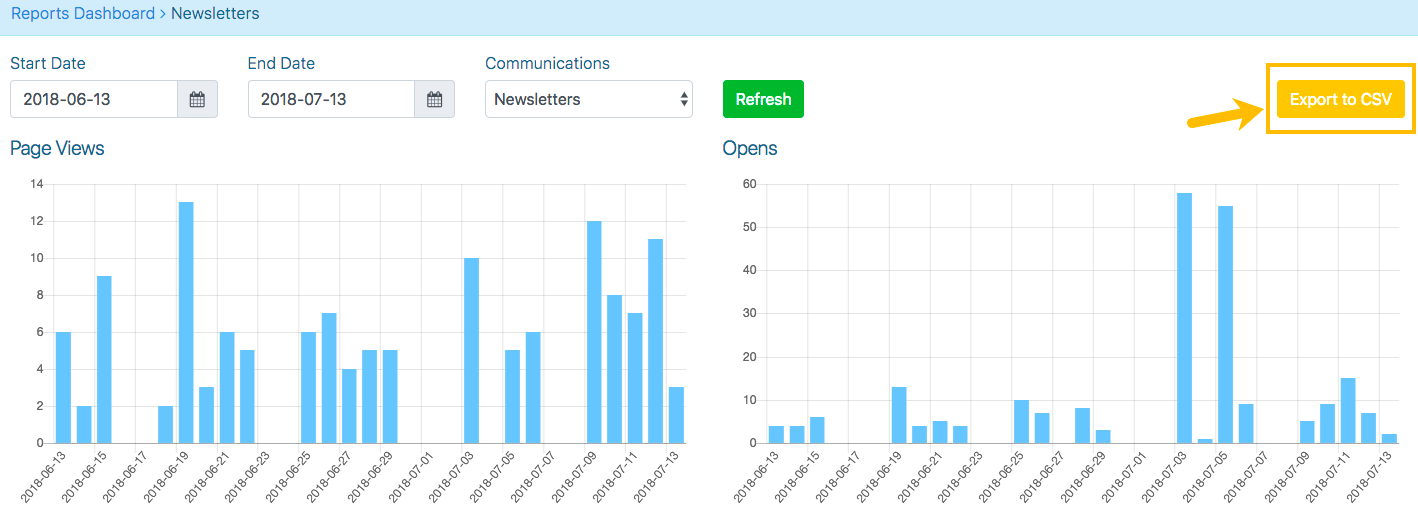Select the Page Views bar for 2018-07-13
This screenshot has height=520, width=1418.
(x=676, y=415)
